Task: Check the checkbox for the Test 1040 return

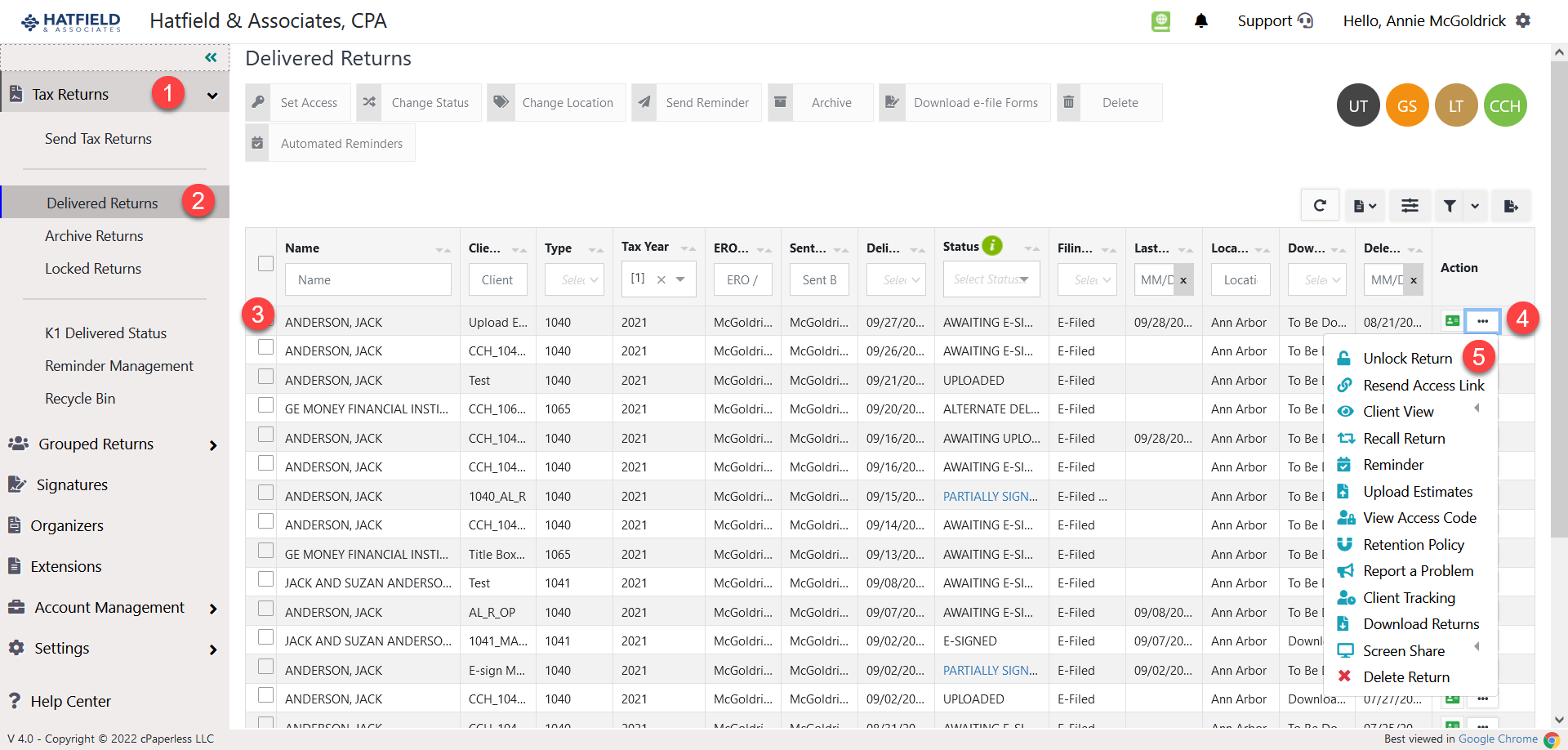Action: point(265,376)
